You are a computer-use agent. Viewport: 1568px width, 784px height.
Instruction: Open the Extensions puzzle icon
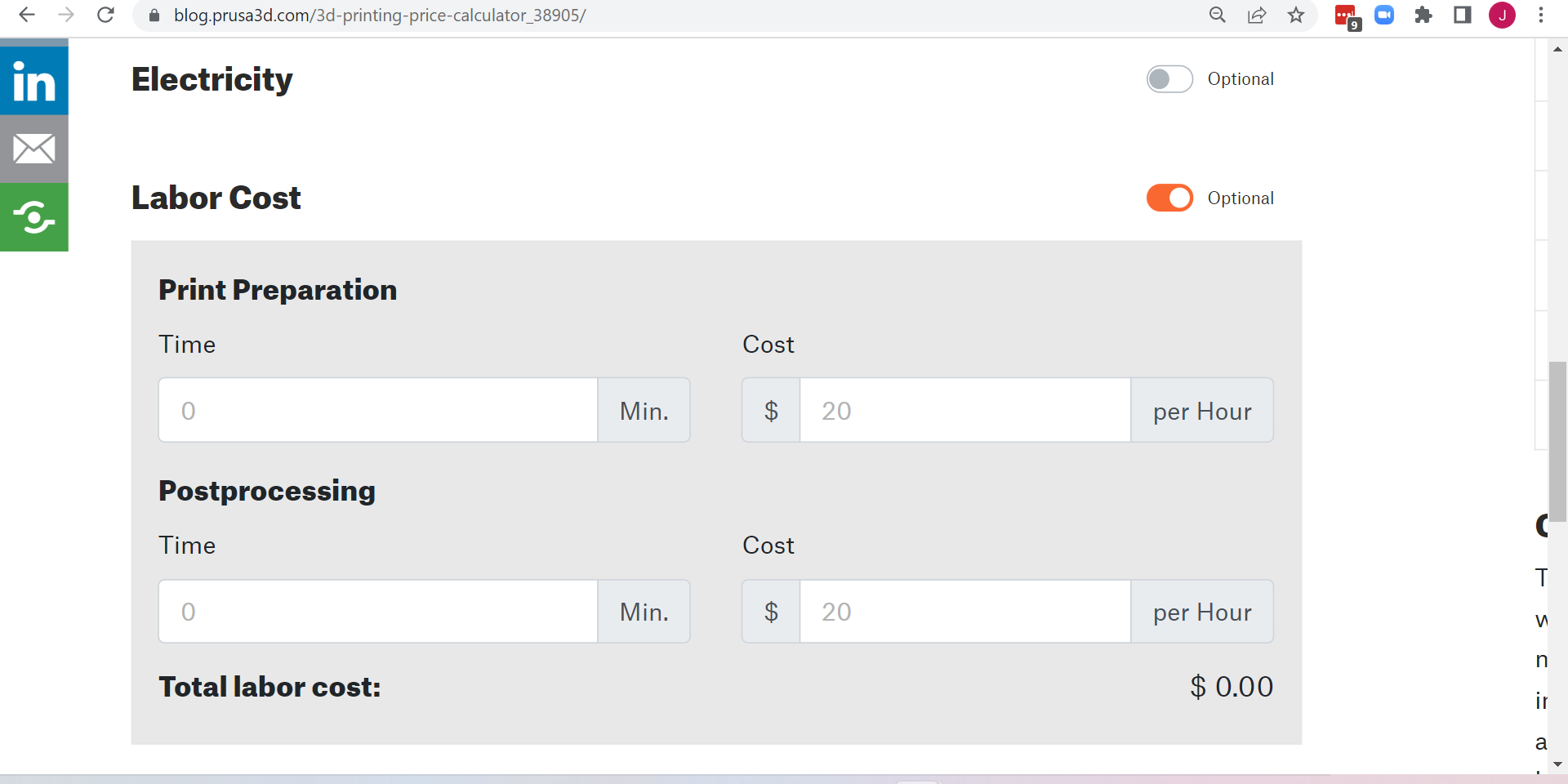tap(1423, 15)
